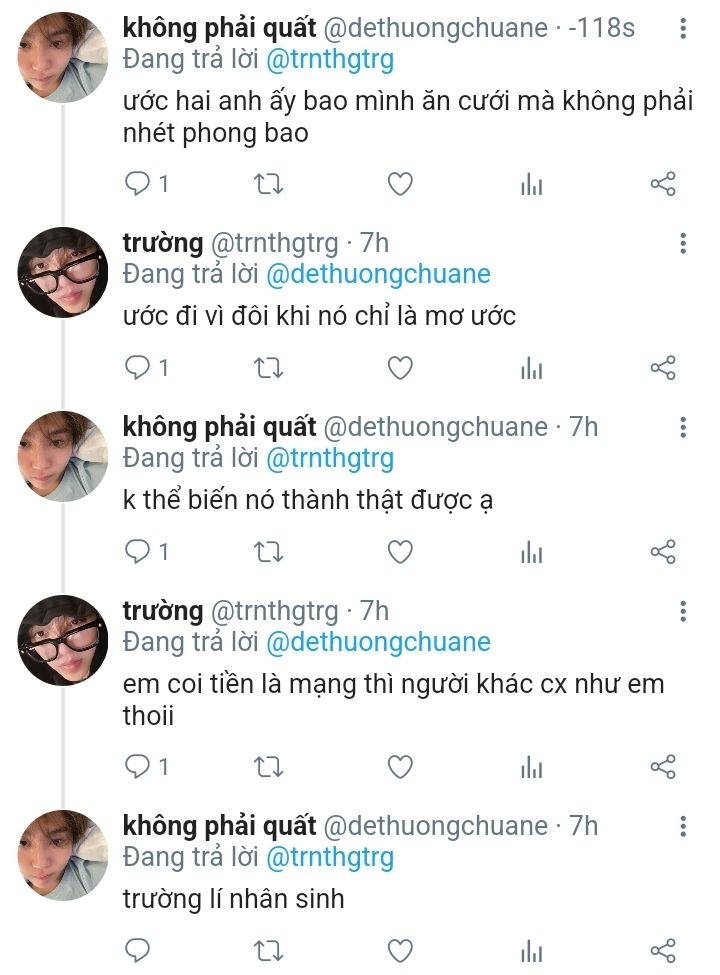Reply to the 'nhét phong bao' tweet

point(138,184)
